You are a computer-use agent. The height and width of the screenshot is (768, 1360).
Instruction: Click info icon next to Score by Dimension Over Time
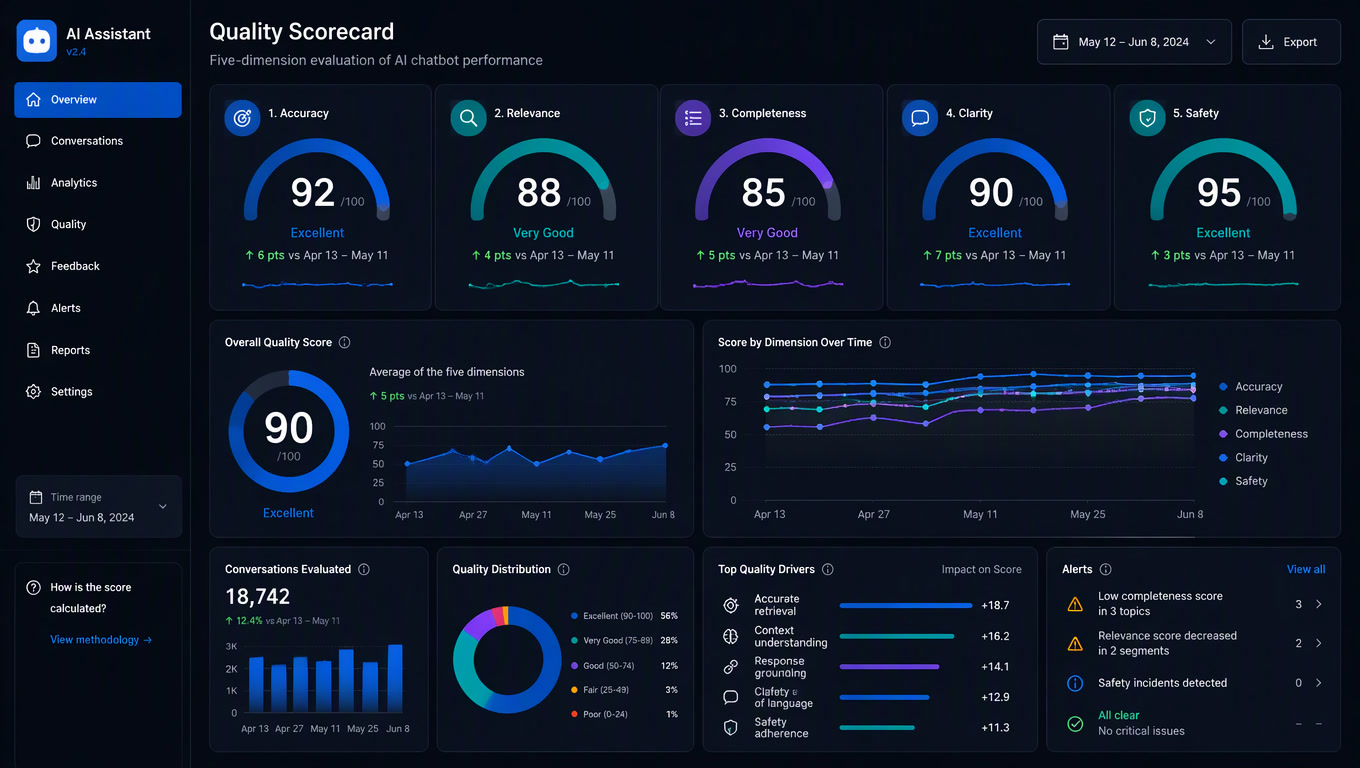click(885, 342)
